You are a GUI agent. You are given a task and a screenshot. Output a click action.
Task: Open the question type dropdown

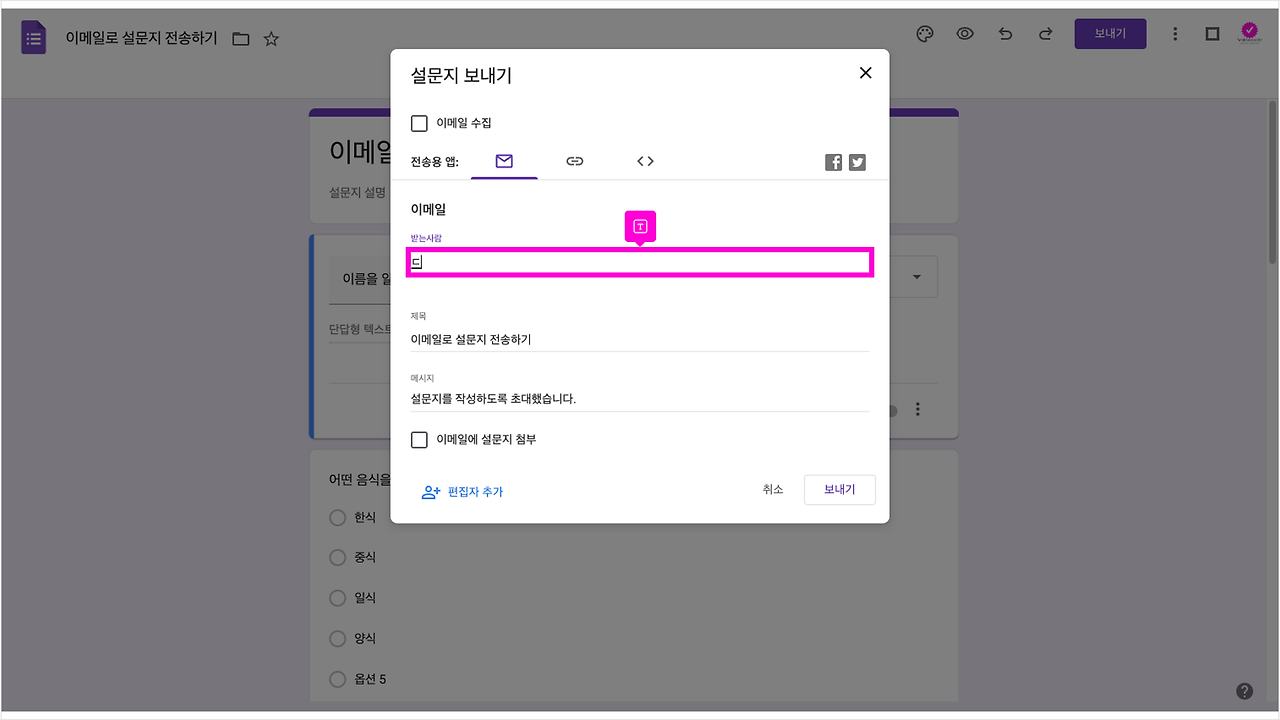click(916, 276)
